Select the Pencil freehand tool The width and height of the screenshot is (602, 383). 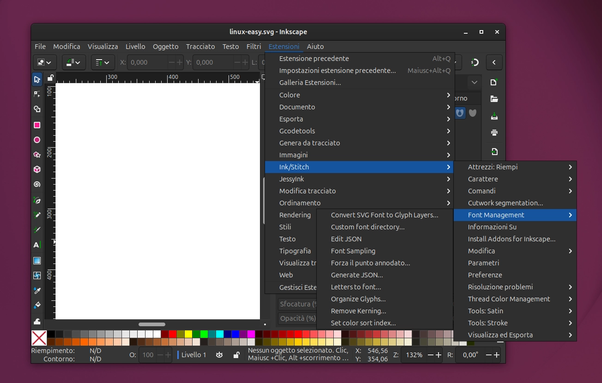(37, 215)
